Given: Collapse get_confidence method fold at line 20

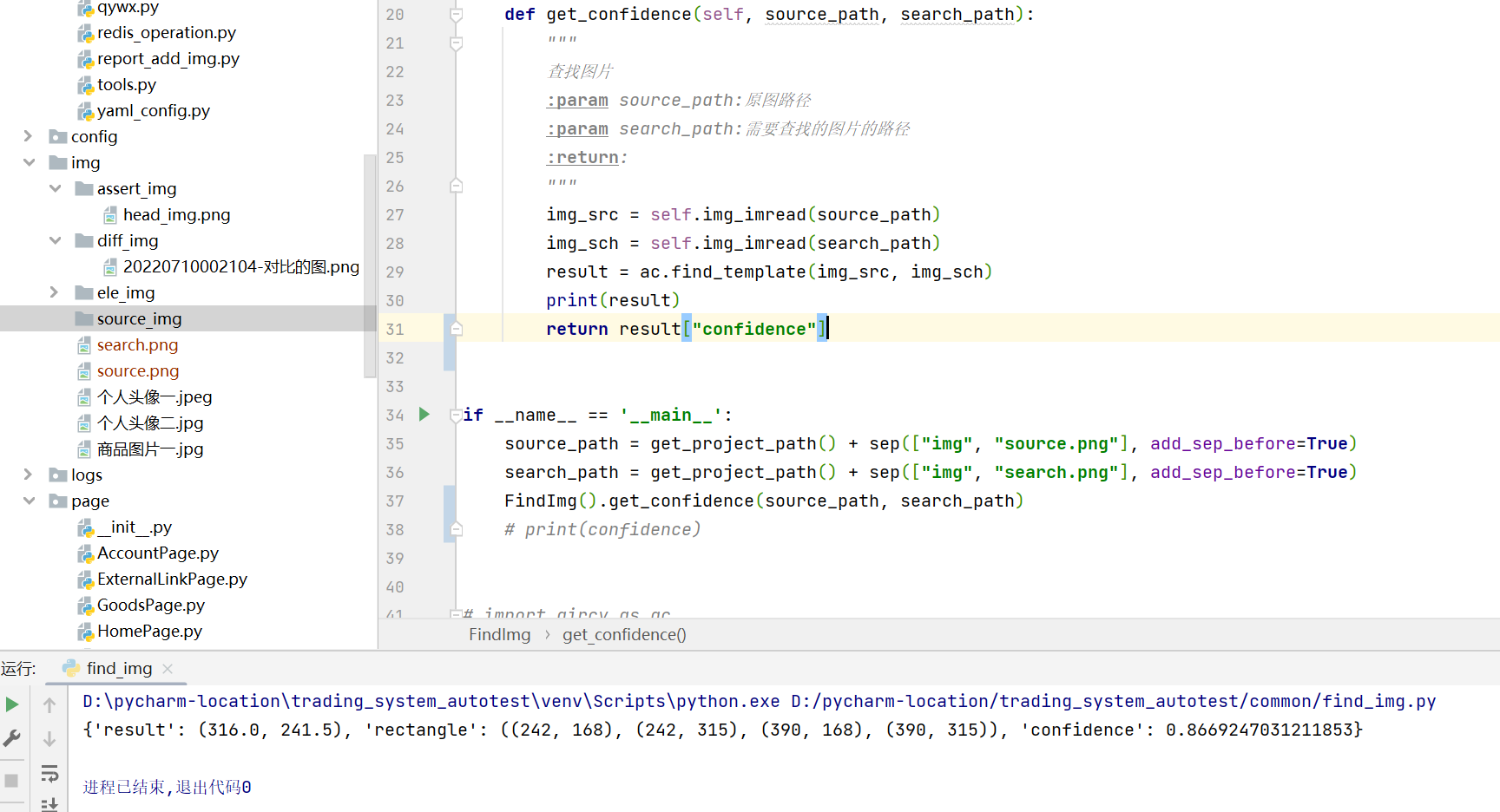Looking at the screenshot, I should (456, 15).
